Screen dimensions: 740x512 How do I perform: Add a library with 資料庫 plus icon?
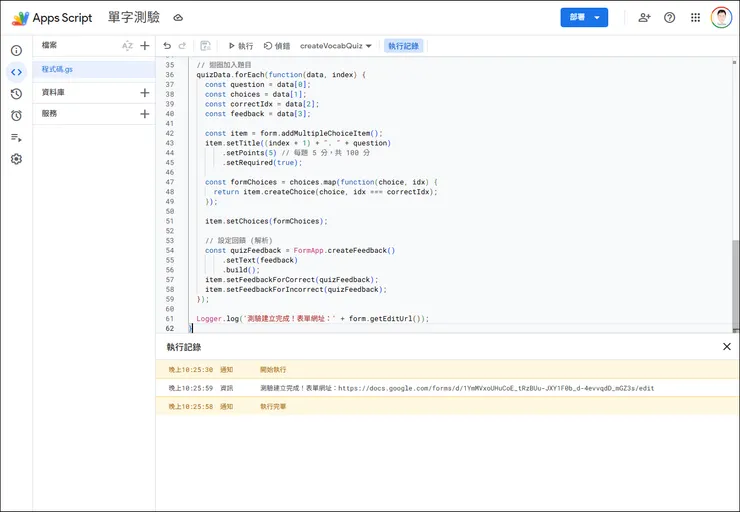[145, 92]
